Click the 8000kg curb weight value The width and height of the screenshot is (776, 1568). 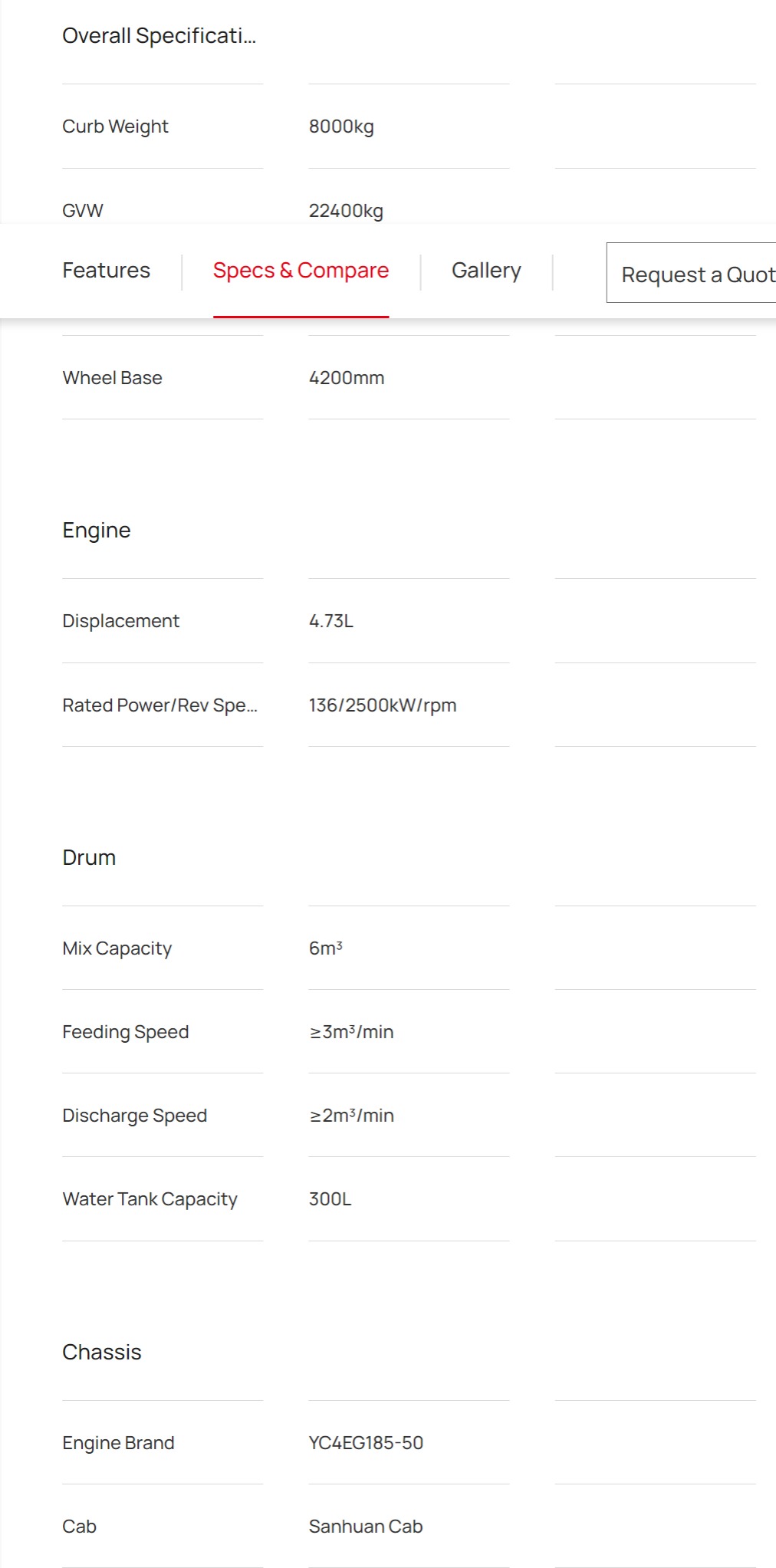pyautogui.click(x=341, y=127)
